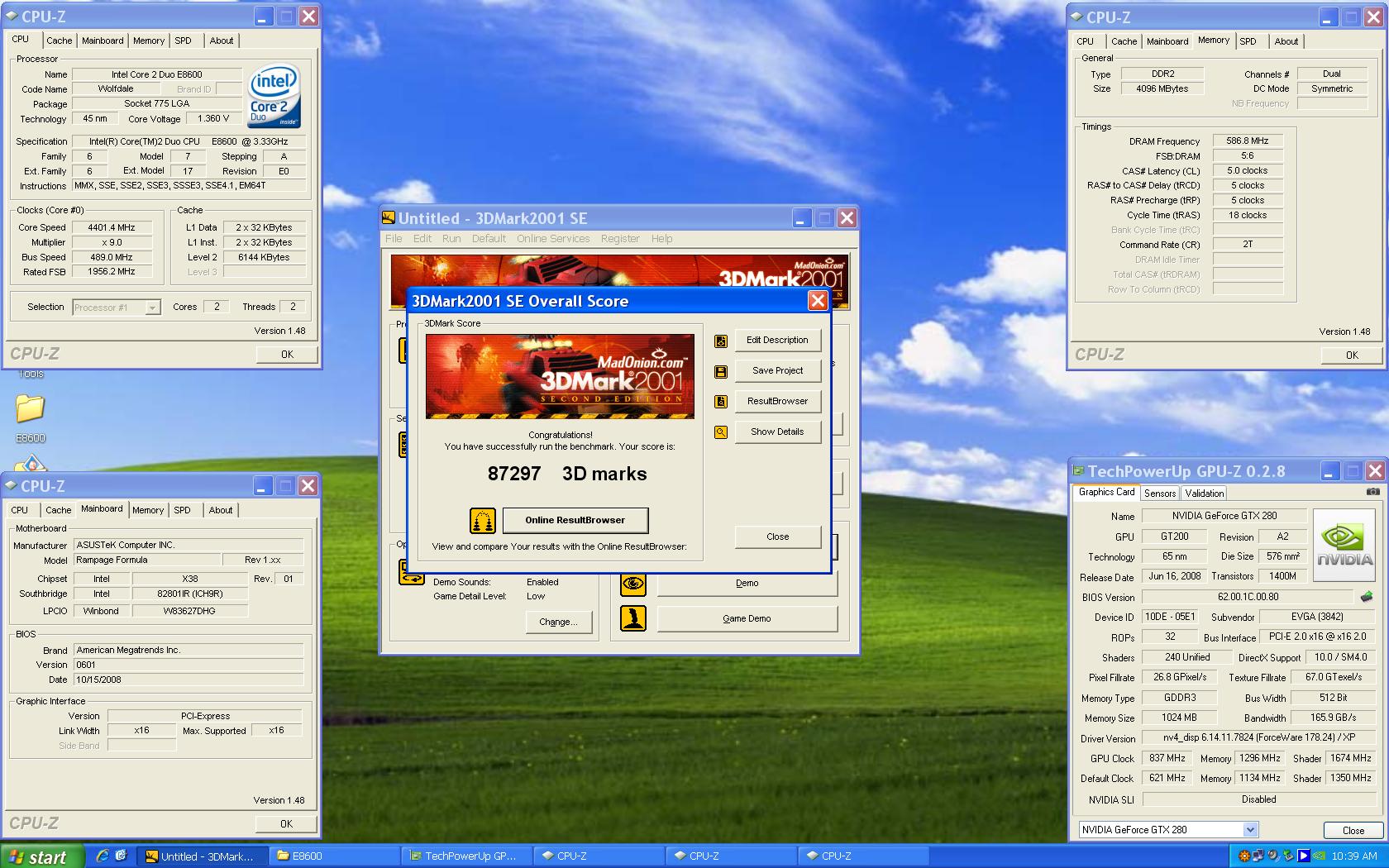Open the Online Services menu in 3DMark
This screenshot has height=868, width=1389.
(x=553, y=238)
